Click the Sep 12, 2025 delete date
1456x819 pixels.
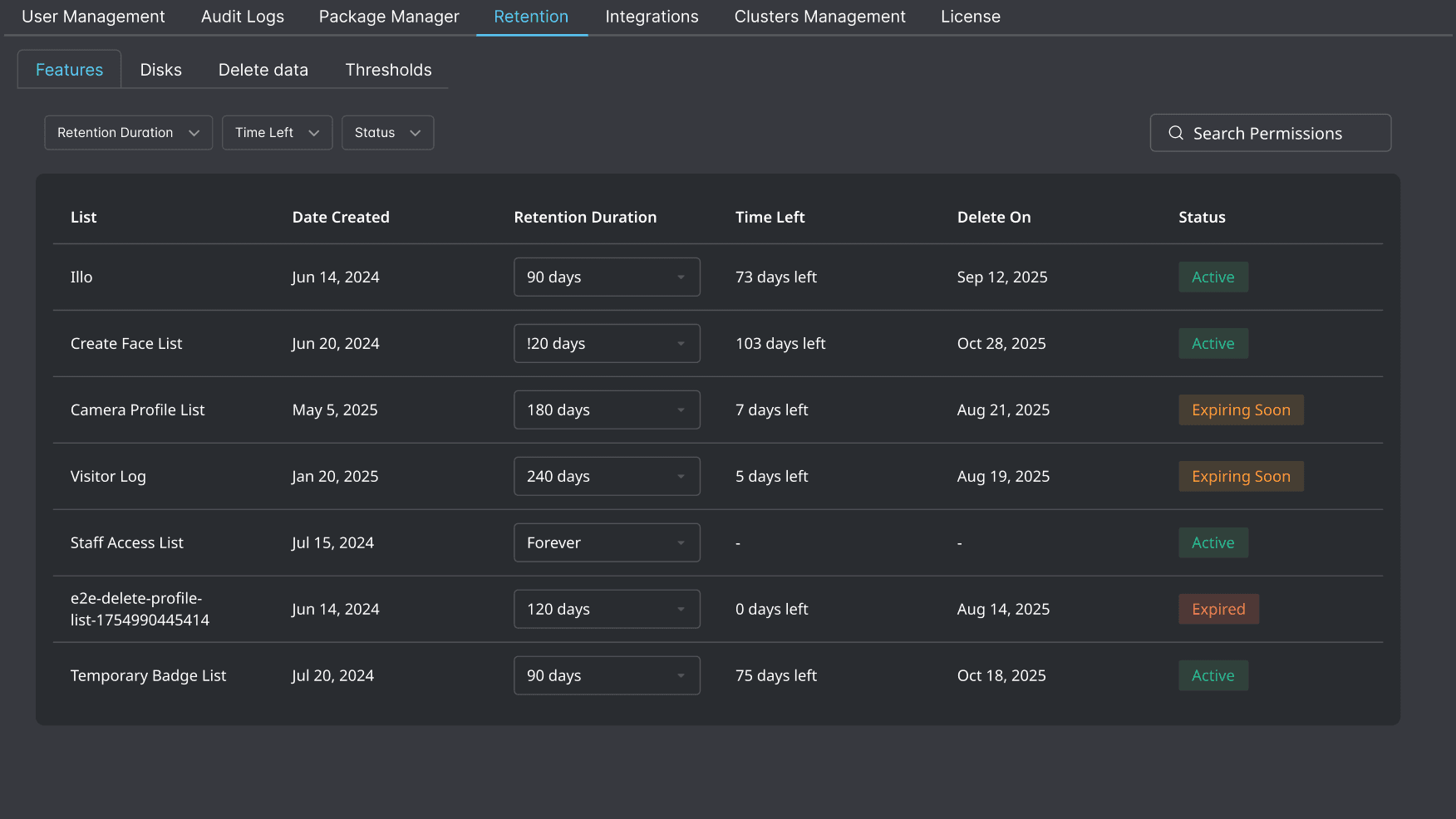click(1002, 277)
